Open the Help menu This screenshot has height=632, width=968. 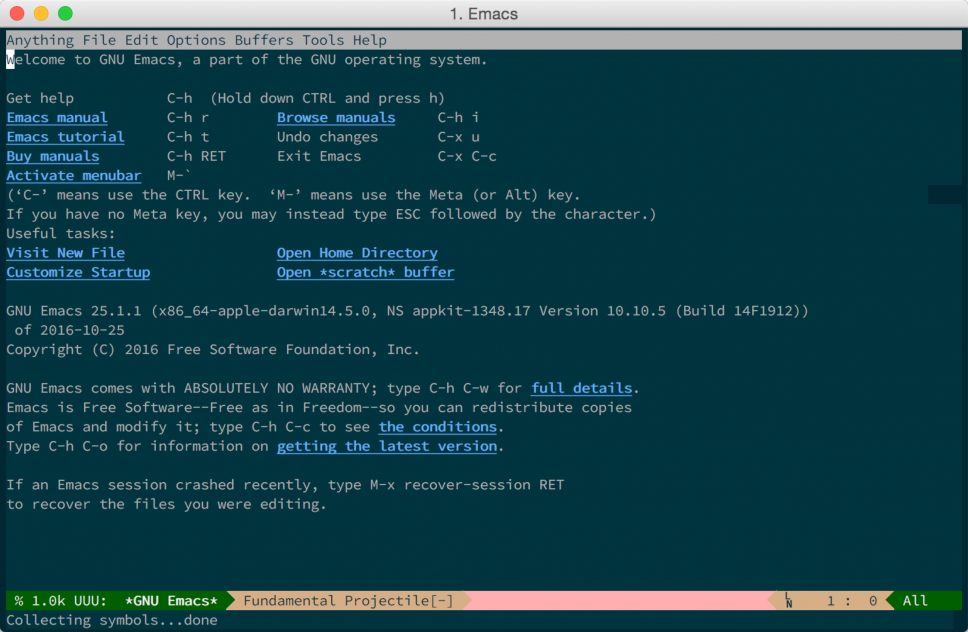(370, 40)
